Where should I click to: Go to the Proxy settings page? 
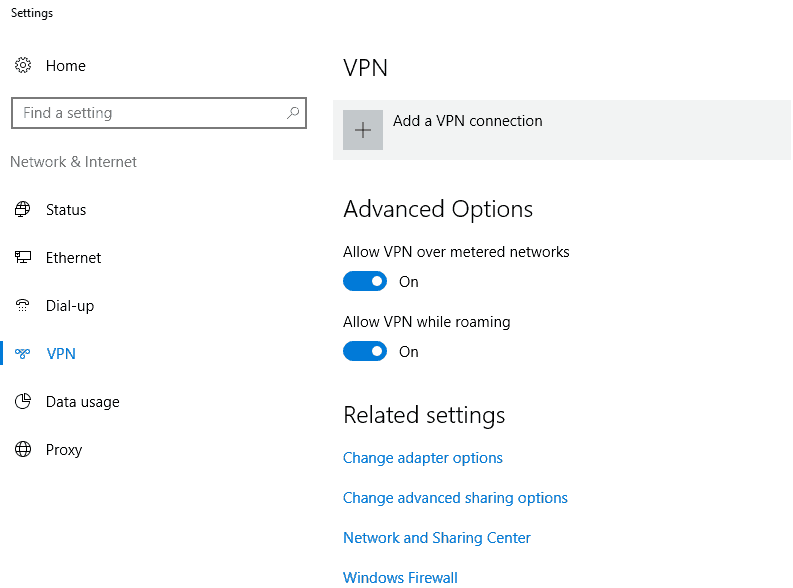coord(64,450)
